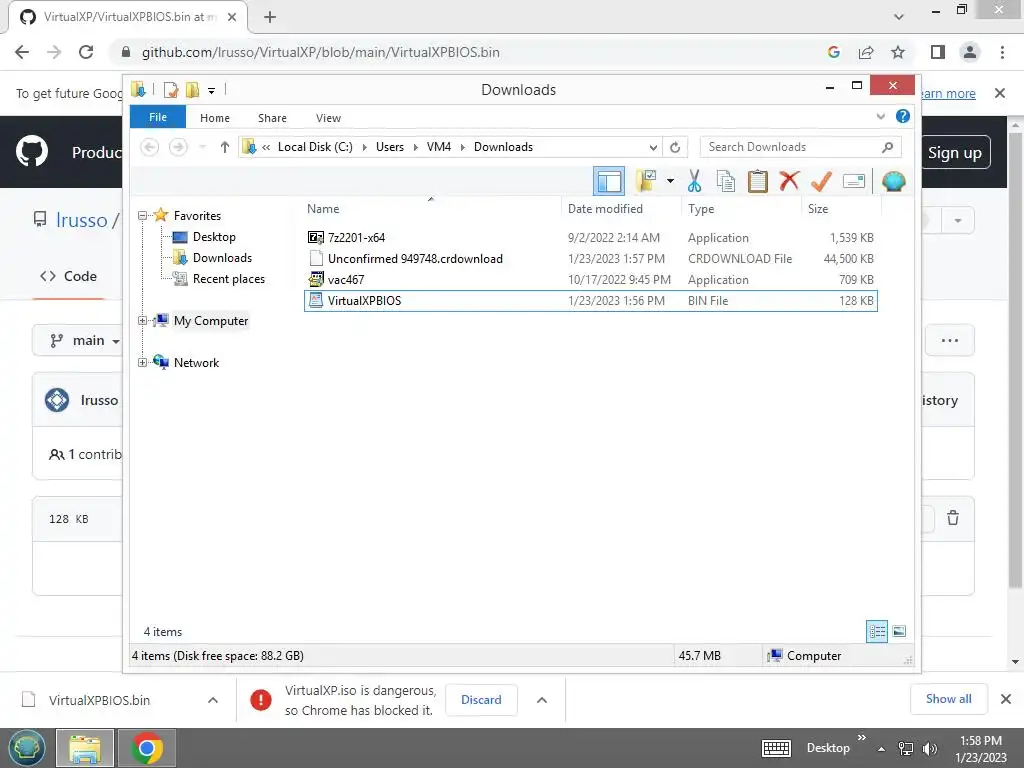Click the Explorer Forward navigation arrow
1024x768 pixels.
click(178, 147)
